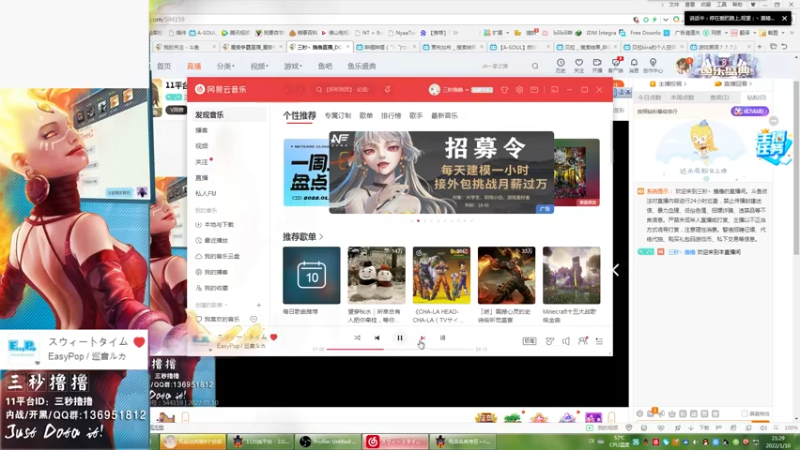This screenshot has height=450, width=800.
Task: Select the 最新音乐 tab
Action: click(x=444, y=116)
